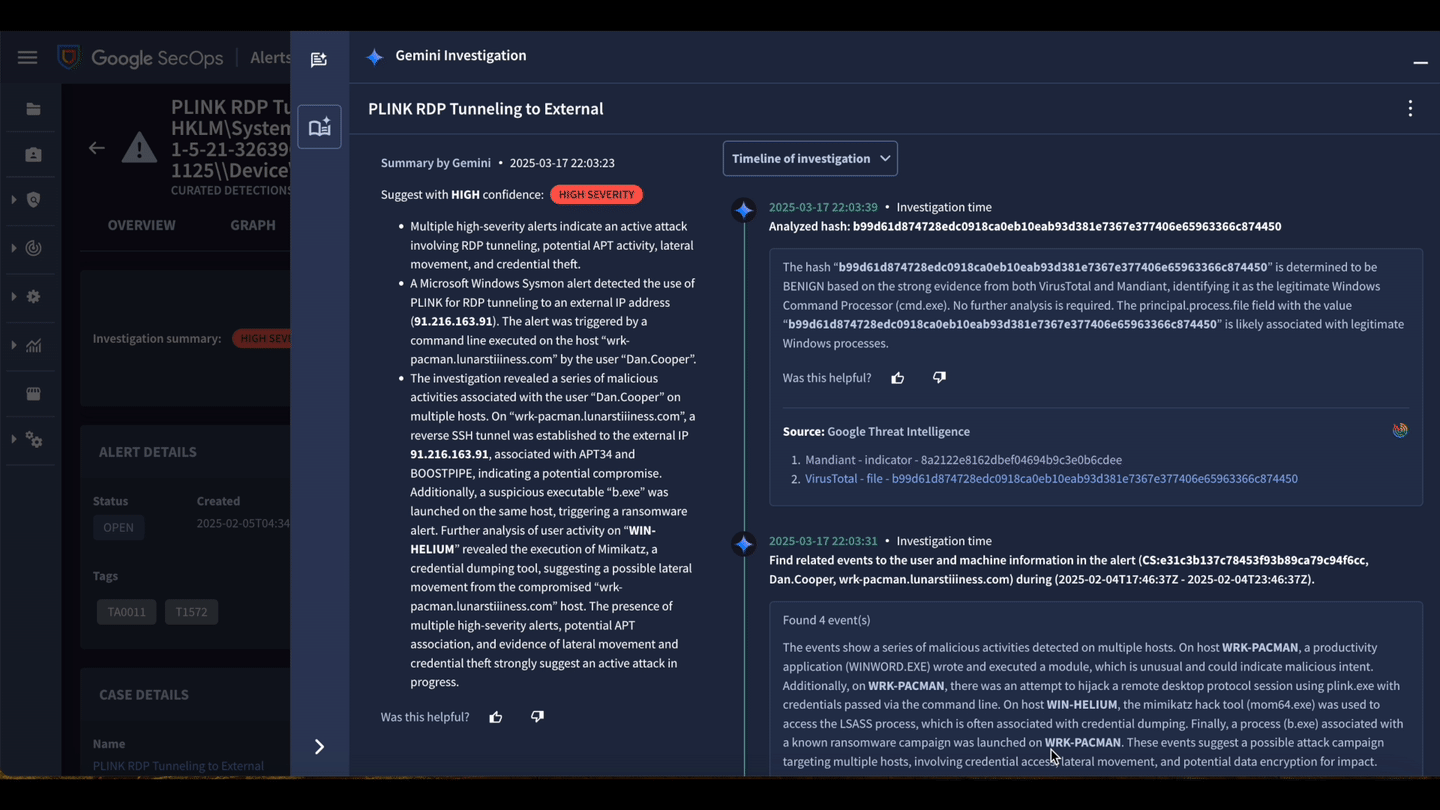Switch to the OVERVIEW tab
Image resolution: width=1440 pixels, height=810 pixels.
tap(141, 225)
